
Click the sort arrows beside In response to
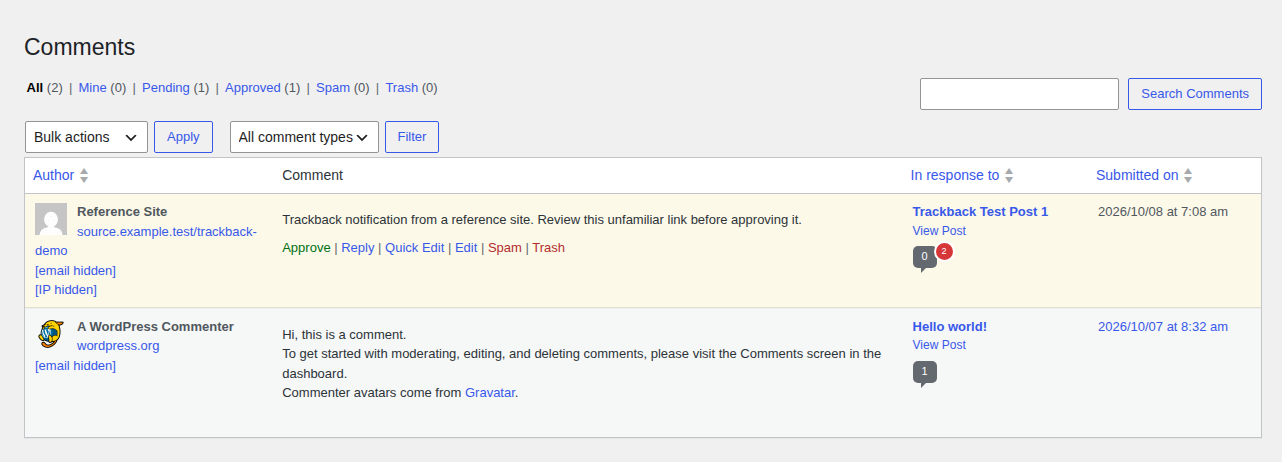coord(1009,175)
